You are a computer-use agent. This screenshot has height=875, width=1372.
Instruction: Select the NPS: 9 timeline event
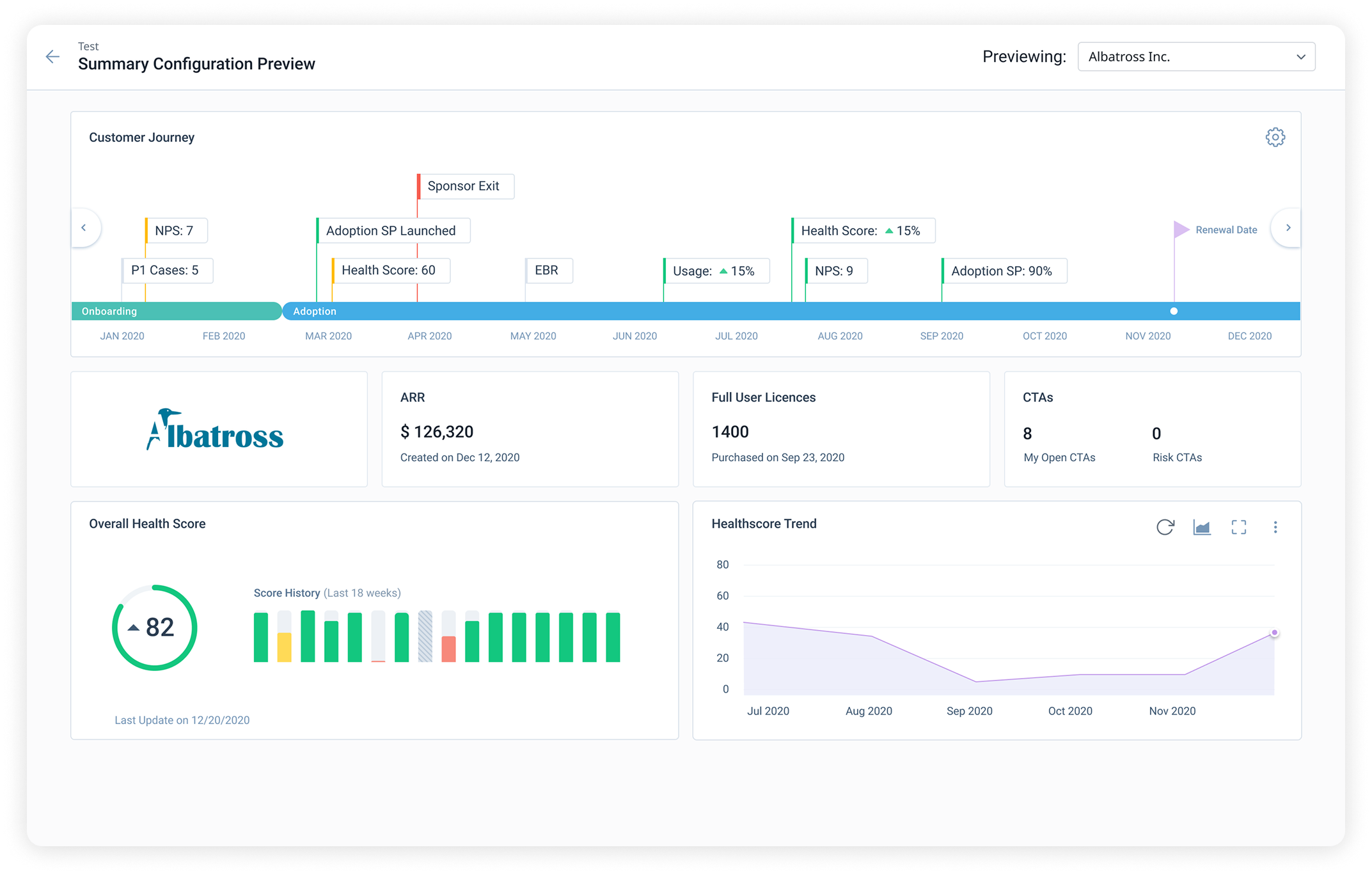click(x=836, y=271)
